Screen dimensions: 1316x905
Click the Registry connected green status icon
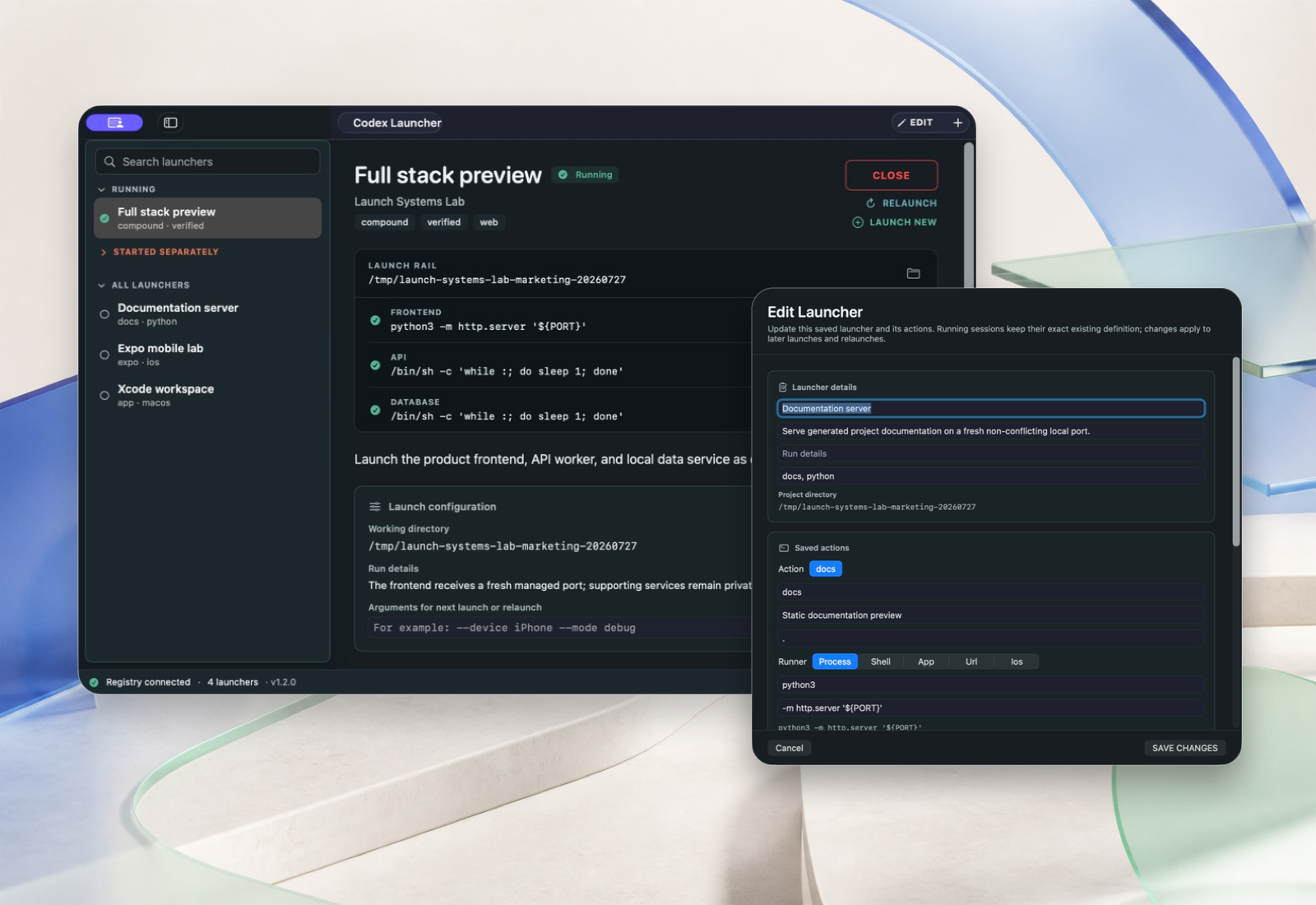(x=94, y=682)
